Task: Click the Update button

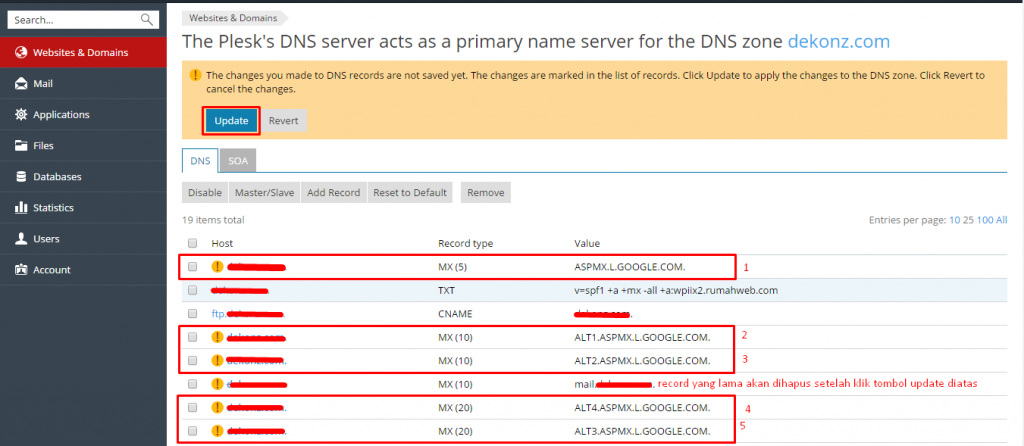Action: [231, 121]
